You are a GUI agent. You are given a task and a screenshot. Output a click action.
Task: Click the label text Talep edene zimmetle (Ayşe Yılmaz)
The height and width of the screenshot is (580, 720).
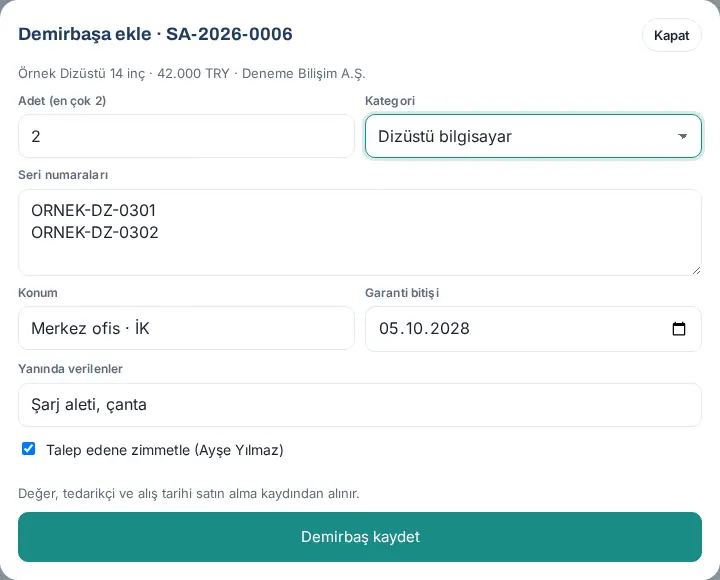164,450
